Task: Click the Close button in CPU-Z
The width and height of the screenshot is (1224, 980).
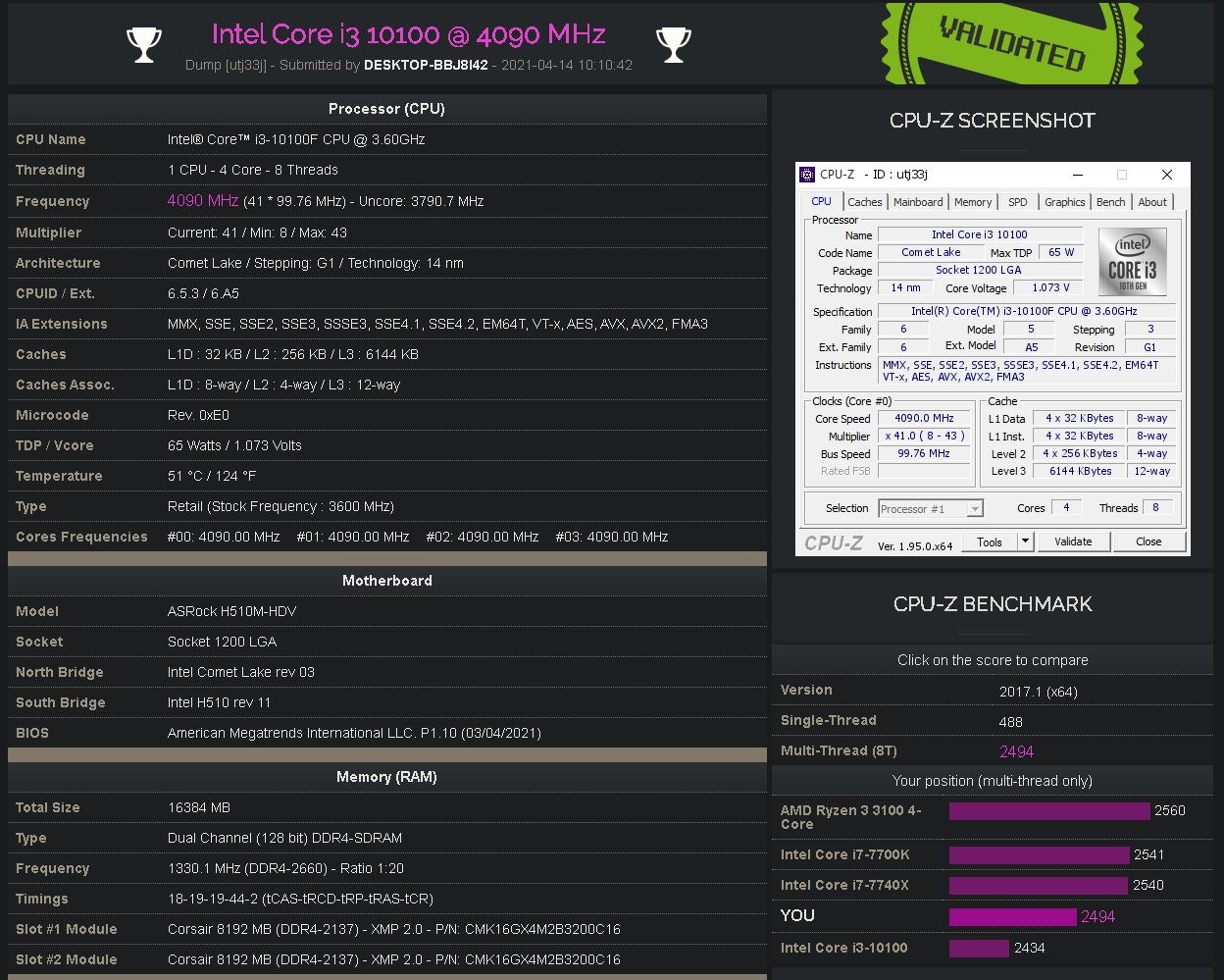Action: tap(1148, 542)
